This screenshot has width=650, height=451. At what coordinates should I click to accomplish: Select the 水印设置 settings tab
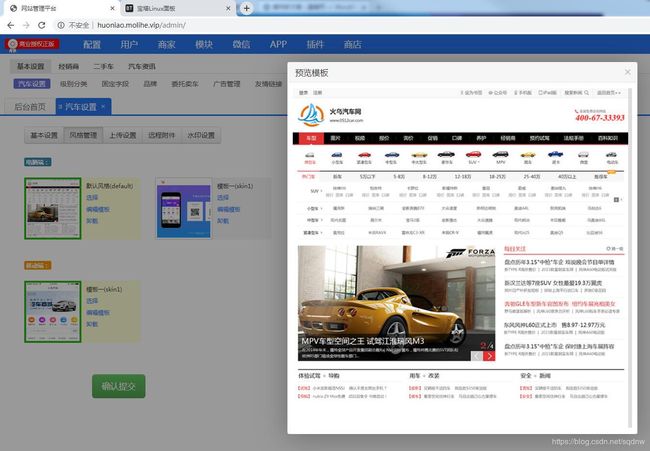click(x=201, y=135)
